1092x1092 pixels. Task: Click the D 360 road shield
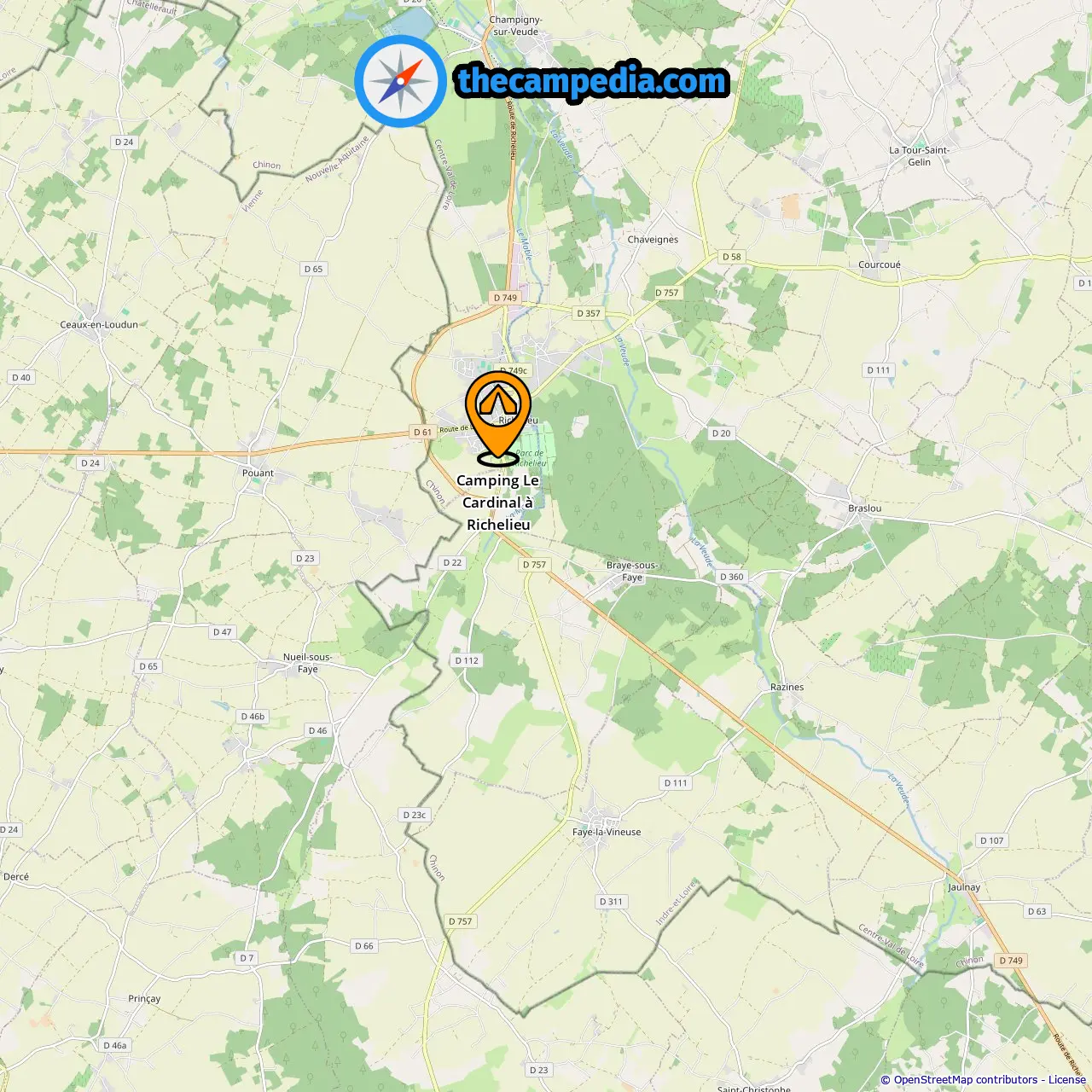[732, 577]
